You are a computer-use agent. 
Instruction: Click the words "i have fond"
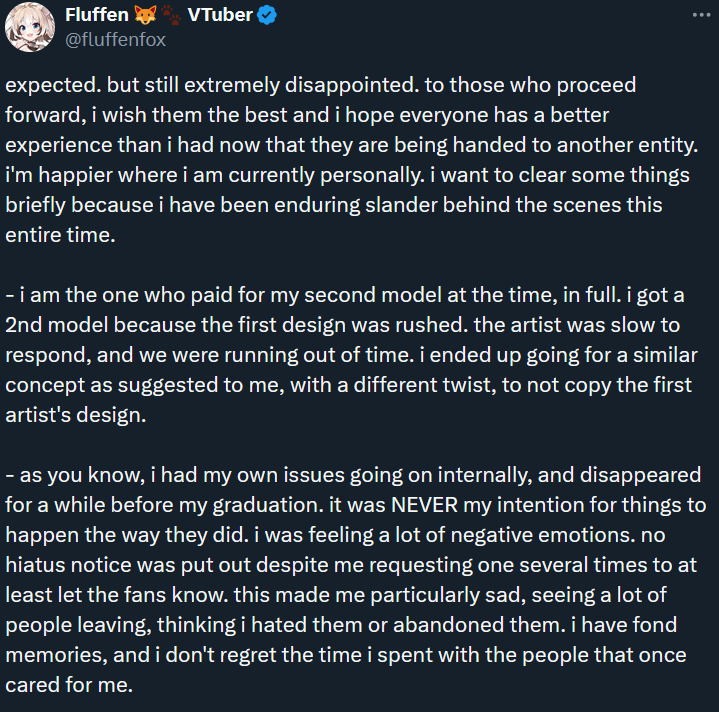coord(624,625)
